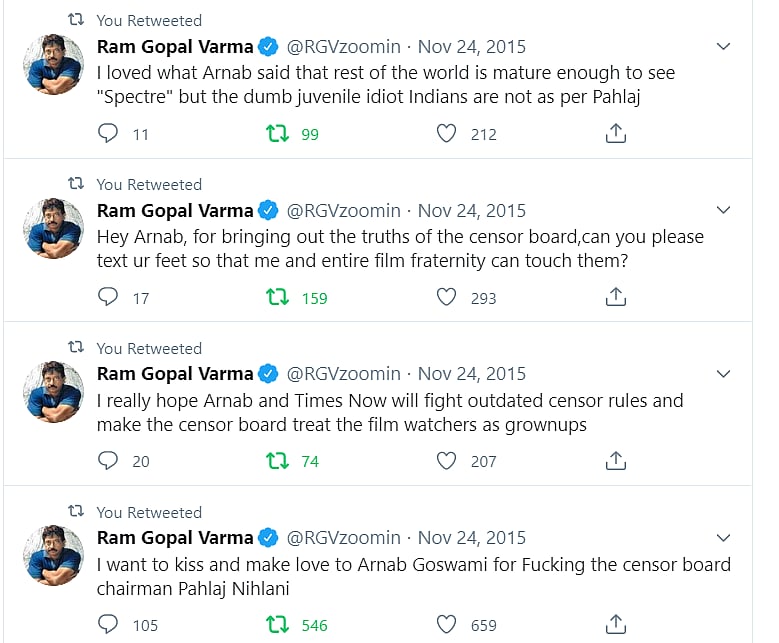This screenshot has height=643, width=779.
Task: Undo retweet on the tweet with 99 retweets
Action: [x=277, y=134]
